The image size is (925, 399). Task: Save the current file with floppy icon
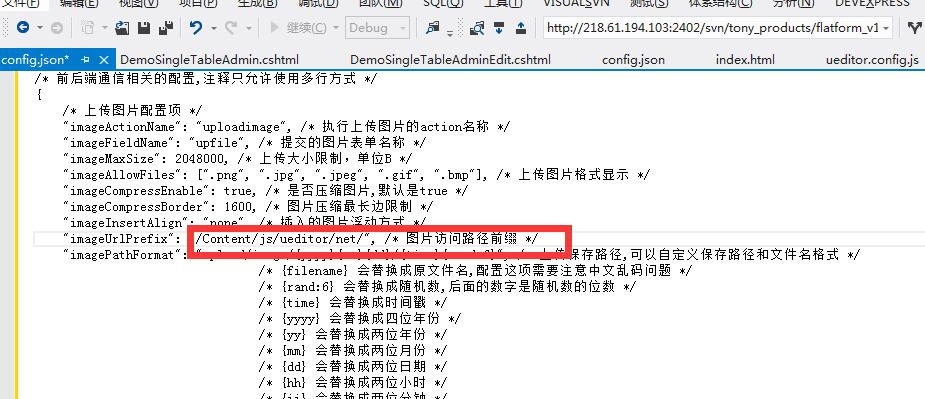pyautogui.click(x=143, y=28)
